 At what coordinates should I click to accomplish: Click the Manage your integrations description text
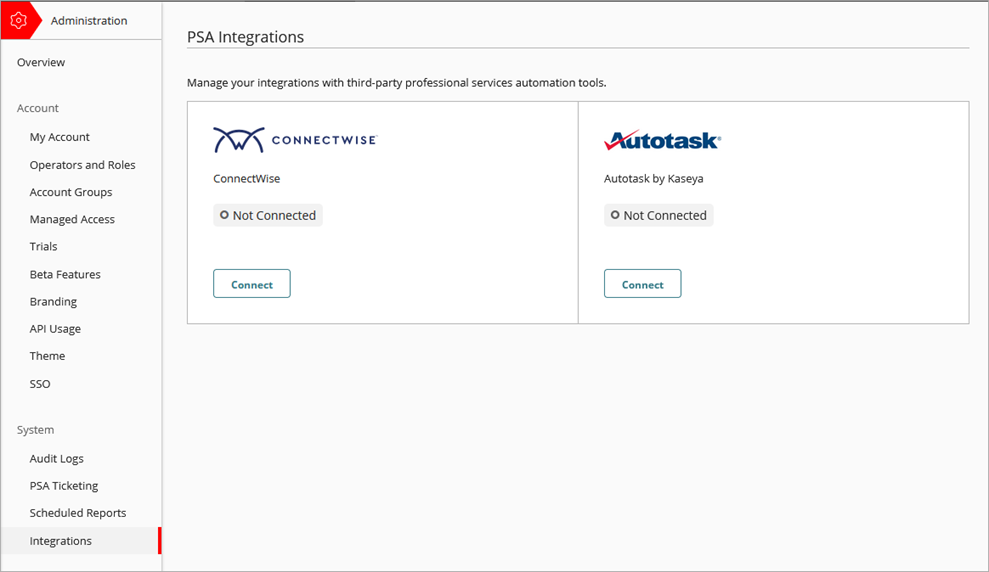coord(397,83)
